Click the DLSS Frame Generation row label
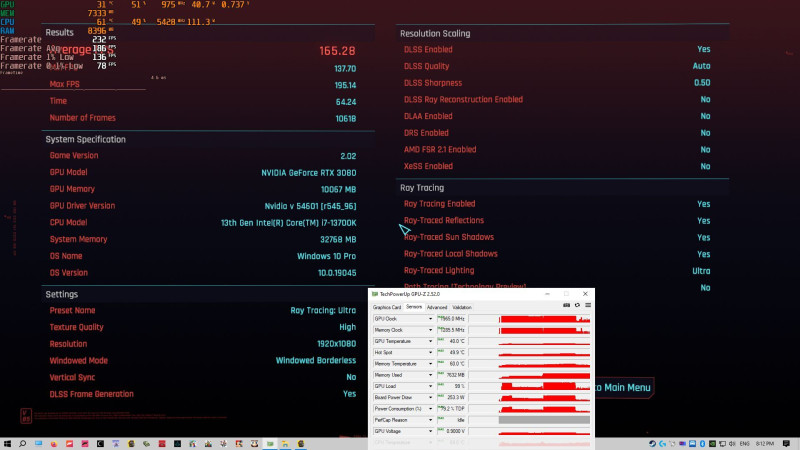 (x=91, y=394)
